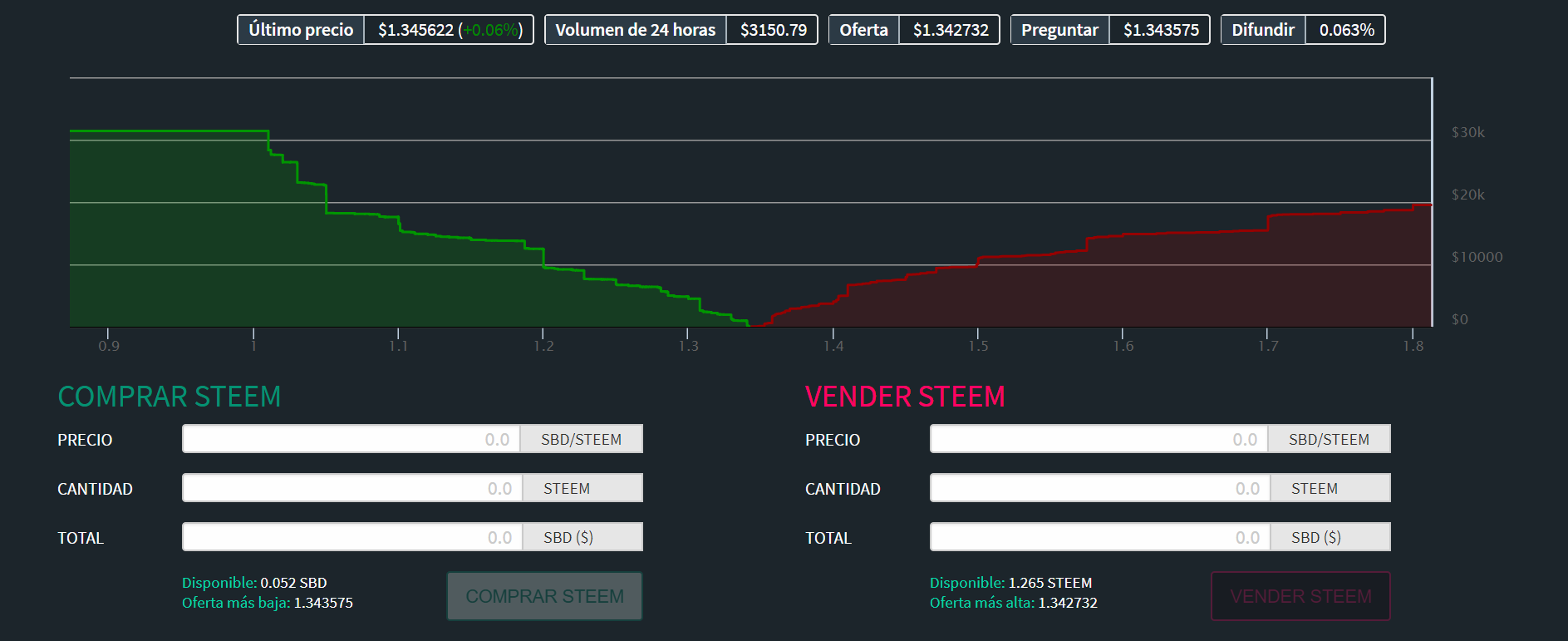Click the buy price input field
This screenshot has width=1568, height=641.
click(351, 439)
